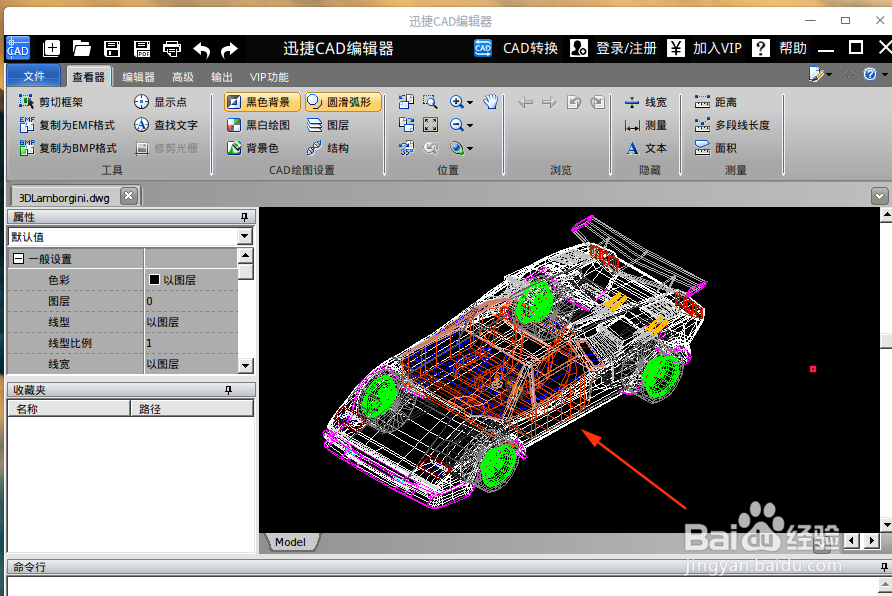Image resolution: width=892 pixels, height=596 pixels.
Task: Close the 3DLamborgini.dwg tab
Action: point(129,196)
